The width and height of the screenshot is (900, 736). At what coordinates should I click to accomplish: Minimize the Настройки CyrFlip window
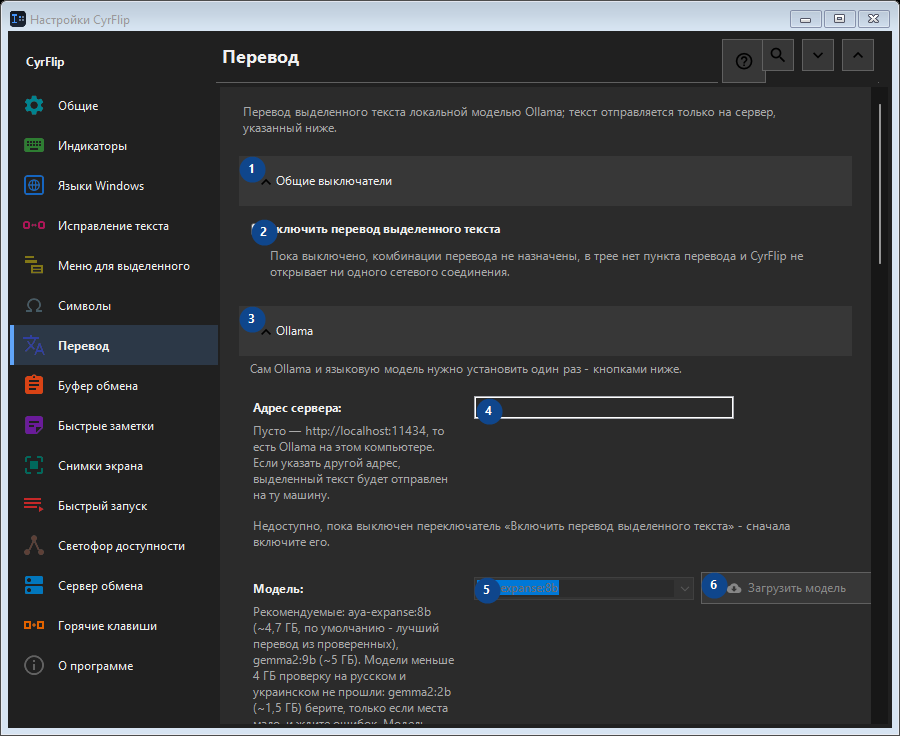click(x=805, y=19)
